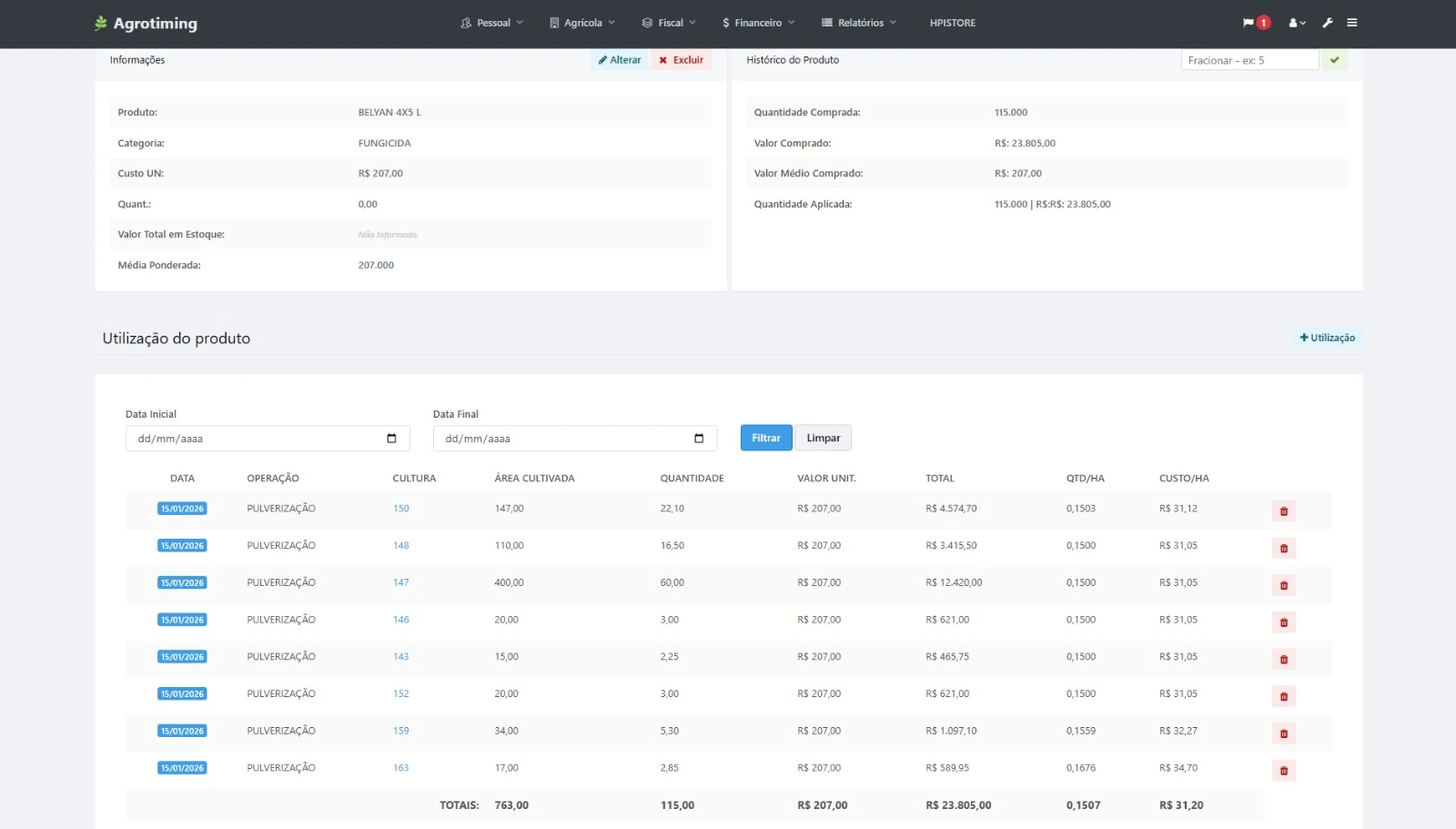
Task: Expand the Agrícola dropdown menu
Action: (582, 23)
